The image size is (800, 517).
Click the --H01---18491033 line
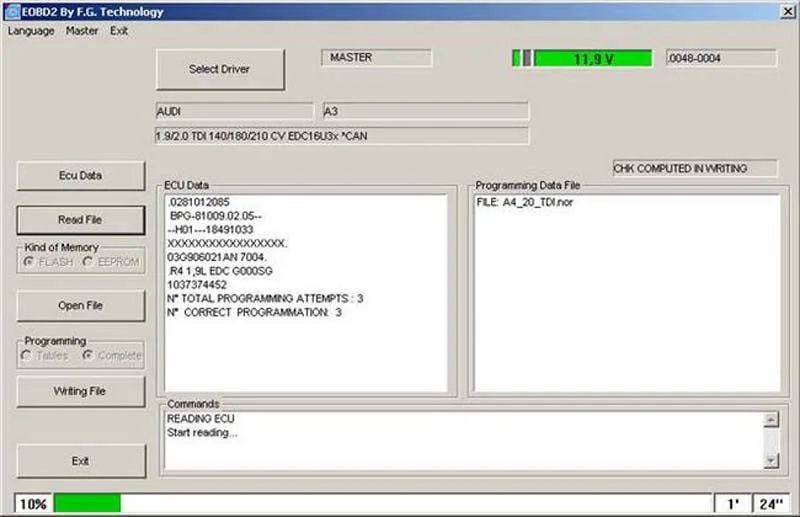point(210,230)
